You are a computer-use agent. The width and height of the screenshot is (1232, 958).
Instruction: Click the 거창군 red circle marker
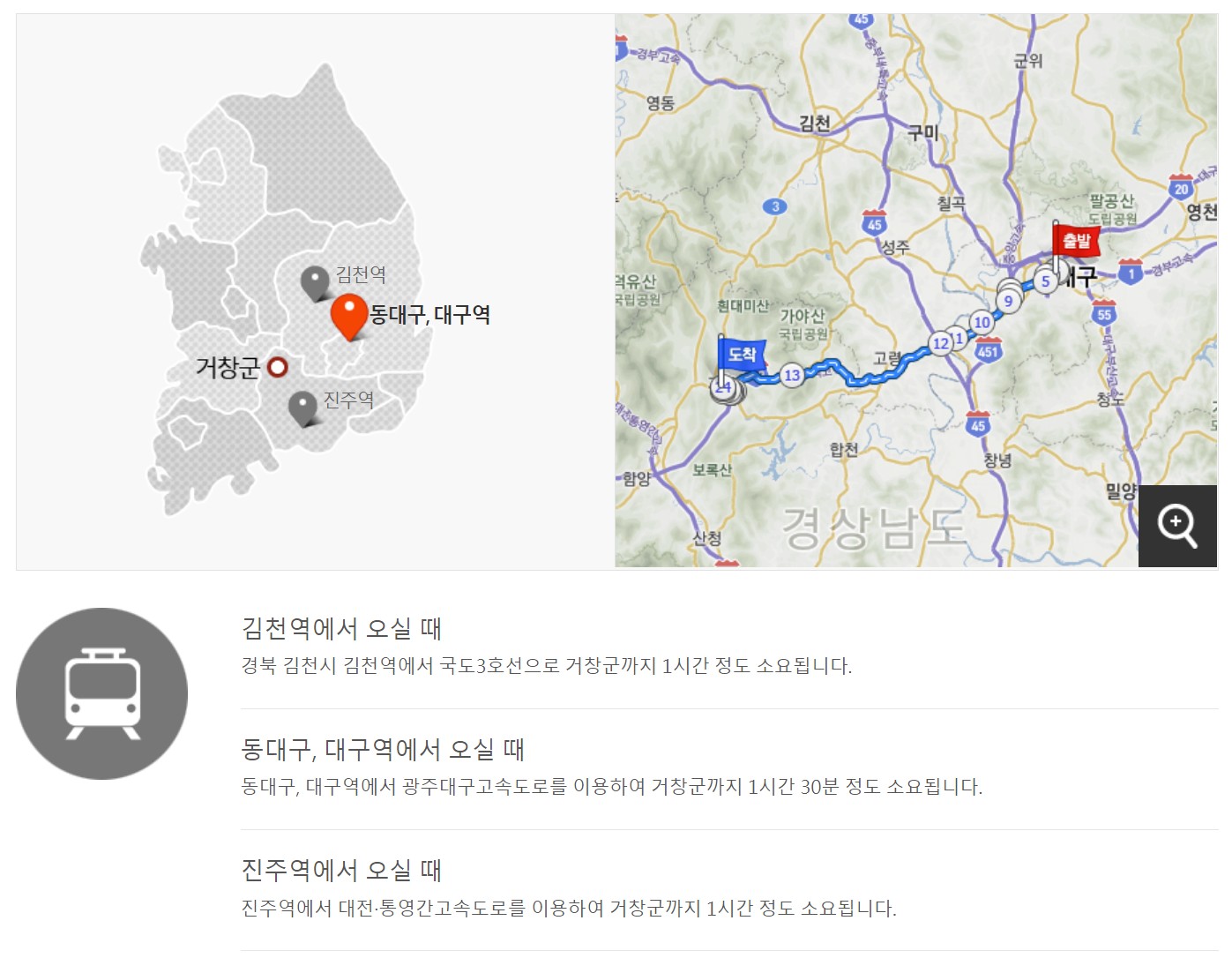(278, 367)
